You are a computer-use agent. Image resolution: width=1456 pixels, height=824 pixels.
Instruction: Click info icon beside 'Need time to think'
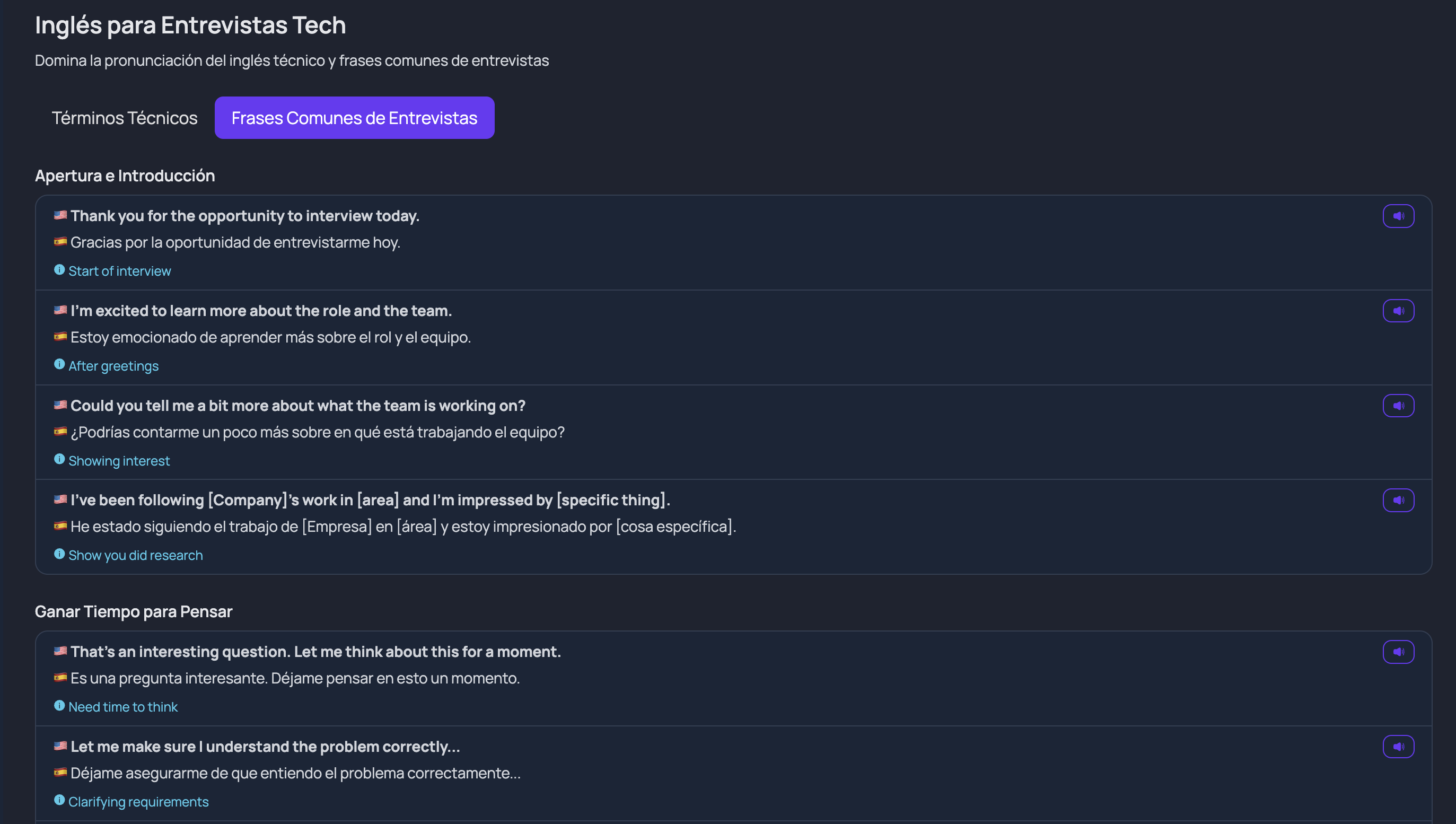[x=59, y=706]
